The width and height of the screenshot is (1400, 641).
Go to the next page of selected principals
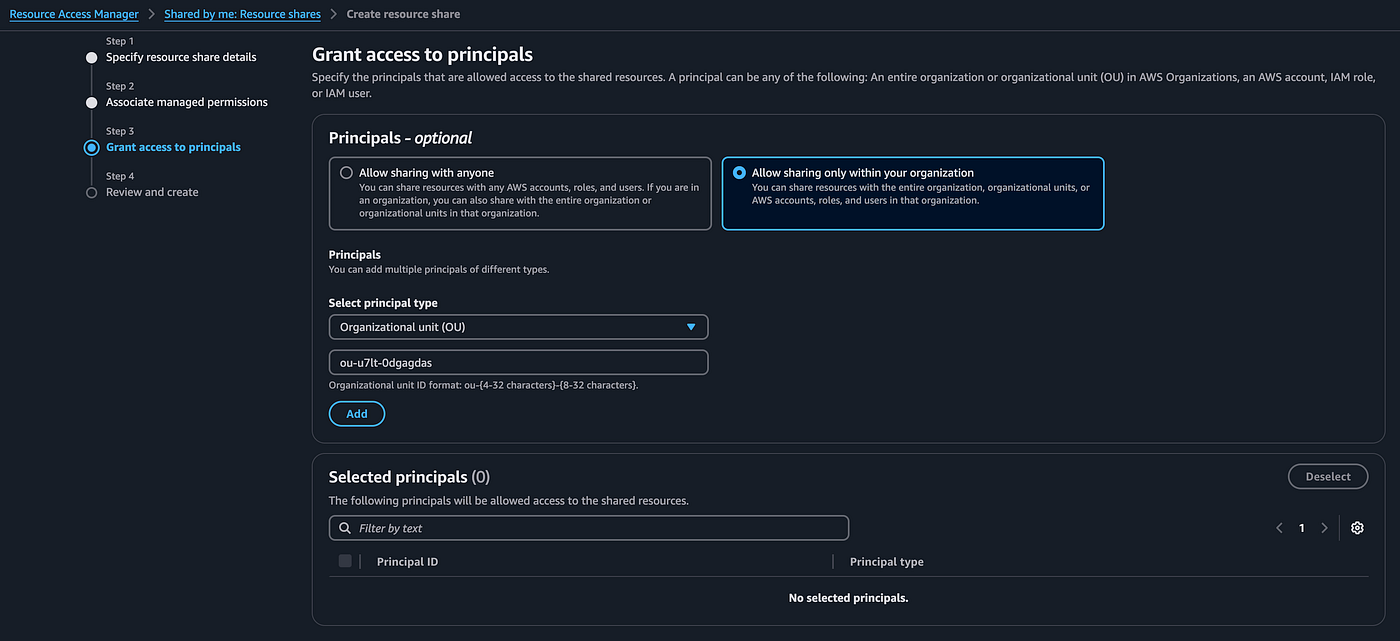click(1324, 527)
